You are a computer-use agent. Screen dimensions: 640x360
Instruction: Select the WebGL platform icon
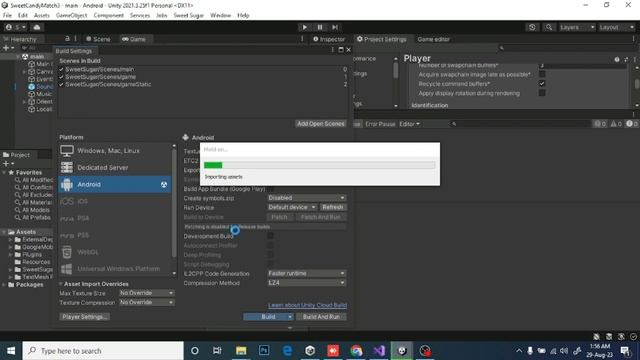[67, 252]
